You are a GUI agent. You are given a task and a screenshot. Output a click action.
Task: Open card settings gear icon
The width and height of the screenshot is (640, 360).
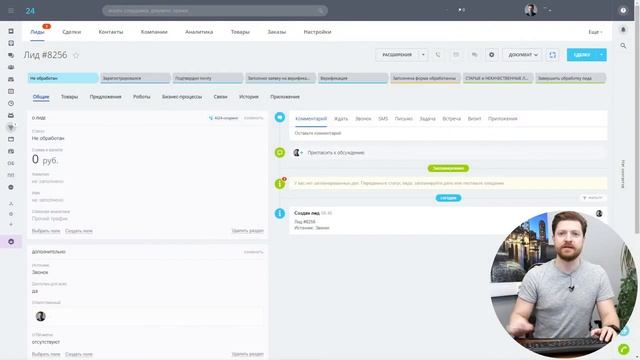[x=491, y=55]
